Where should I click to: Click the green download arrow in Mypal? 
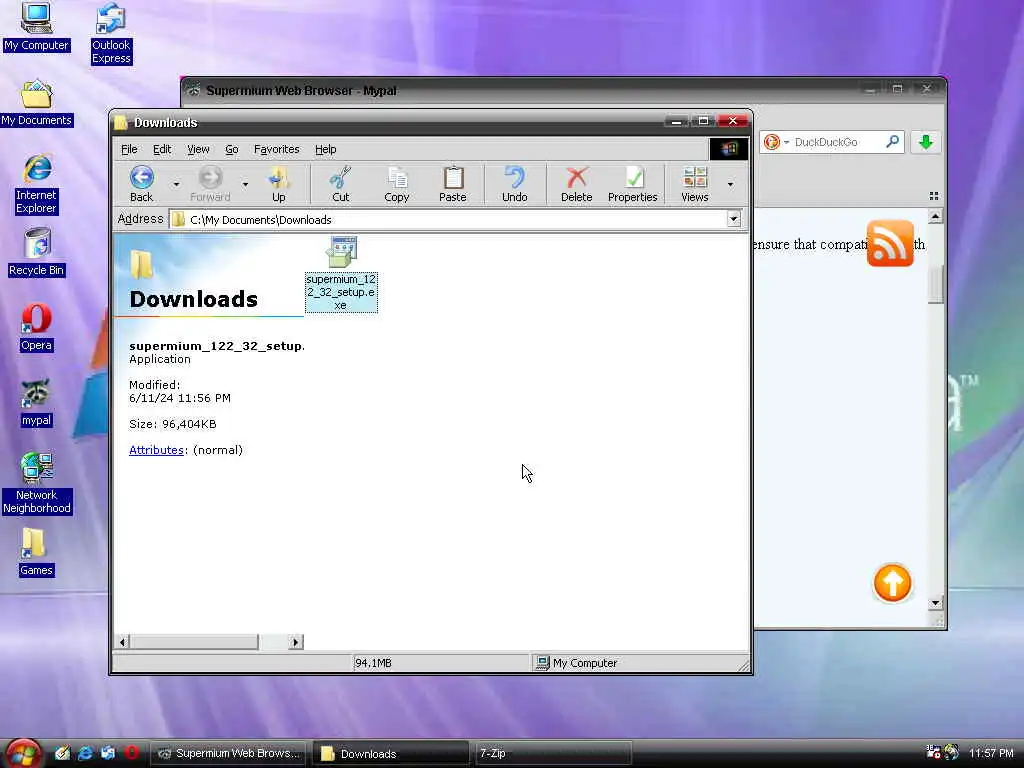925,142
